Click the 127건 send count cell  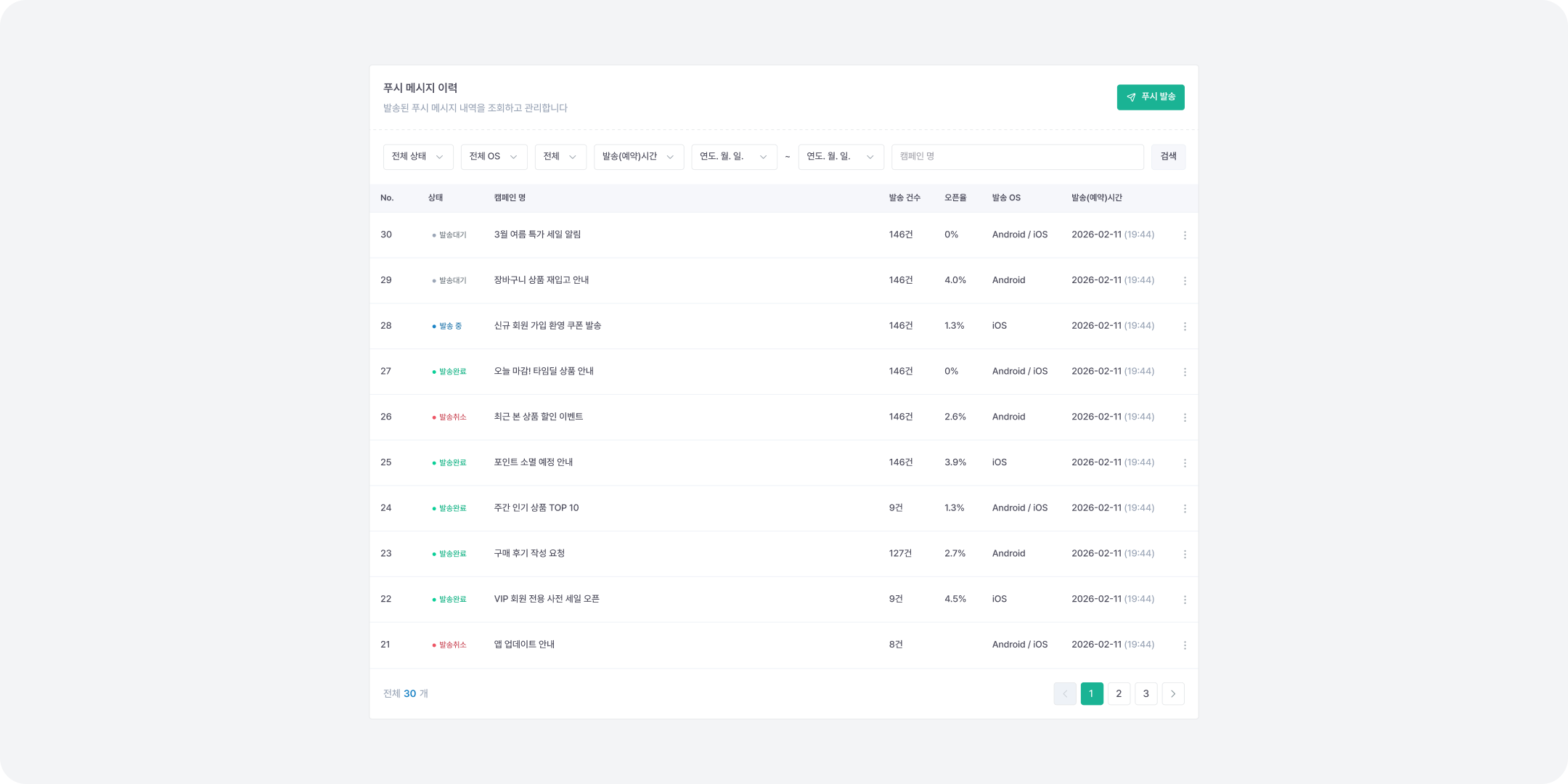click(x=900, y=553)
